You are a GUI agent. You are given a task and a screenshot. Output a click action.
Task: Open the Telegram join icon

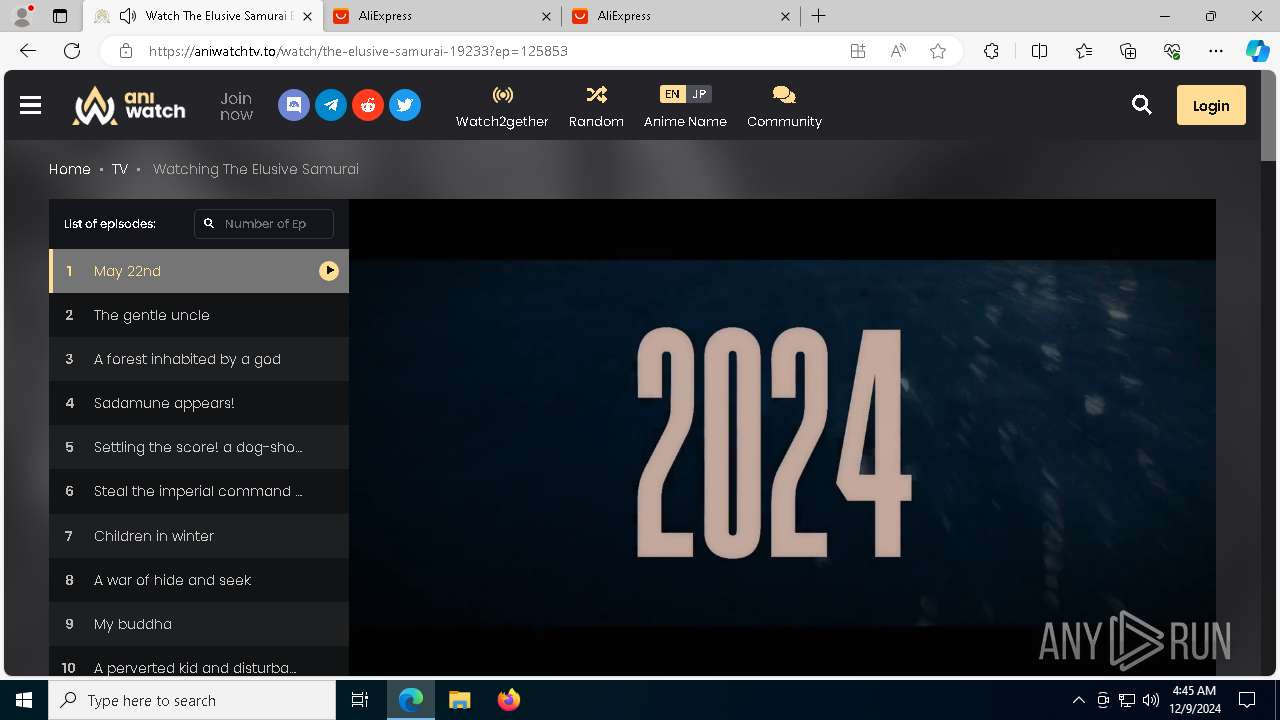[331, 105]
